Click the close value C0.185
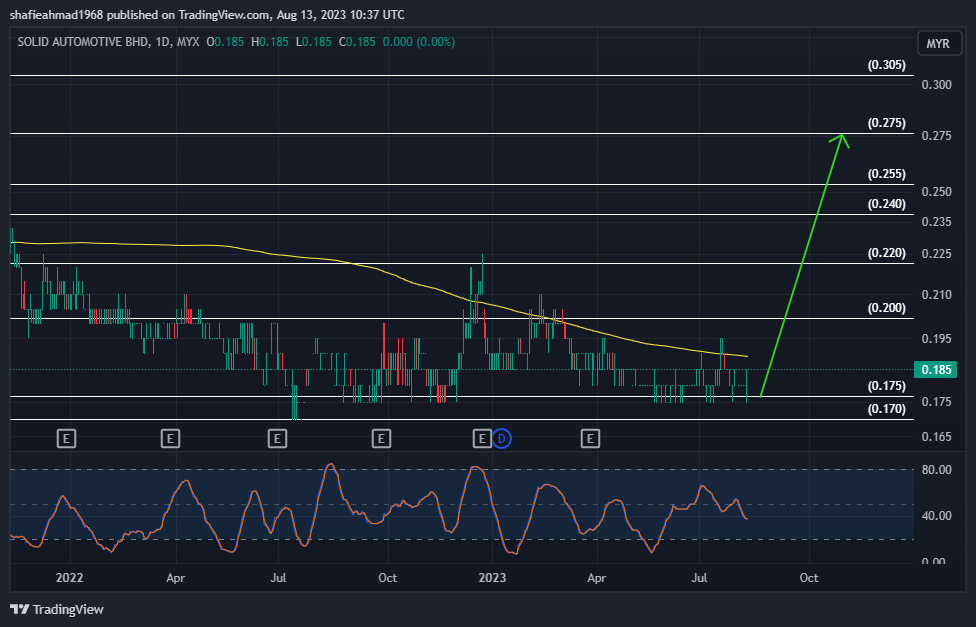Image resolution: width=976 pixels, height=627 pixels. pyautogui.click(x=357, y=42)
